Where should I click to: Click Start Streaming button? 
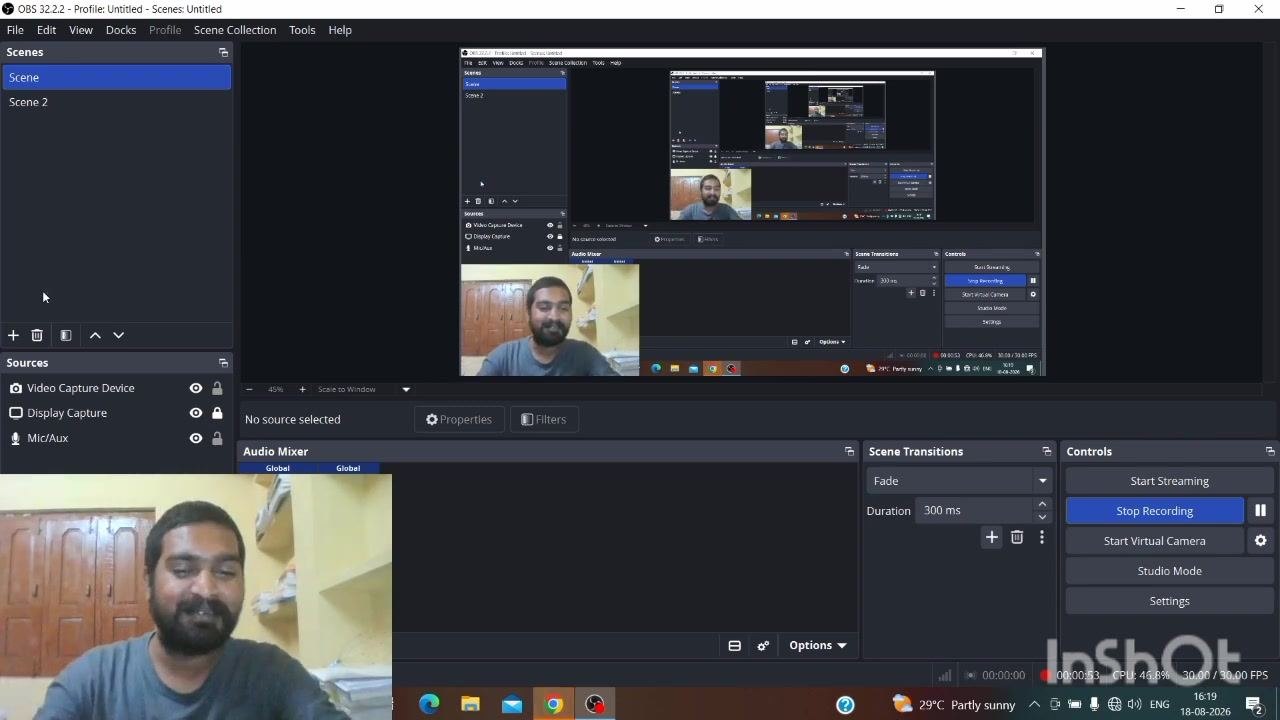(1169, 481)
